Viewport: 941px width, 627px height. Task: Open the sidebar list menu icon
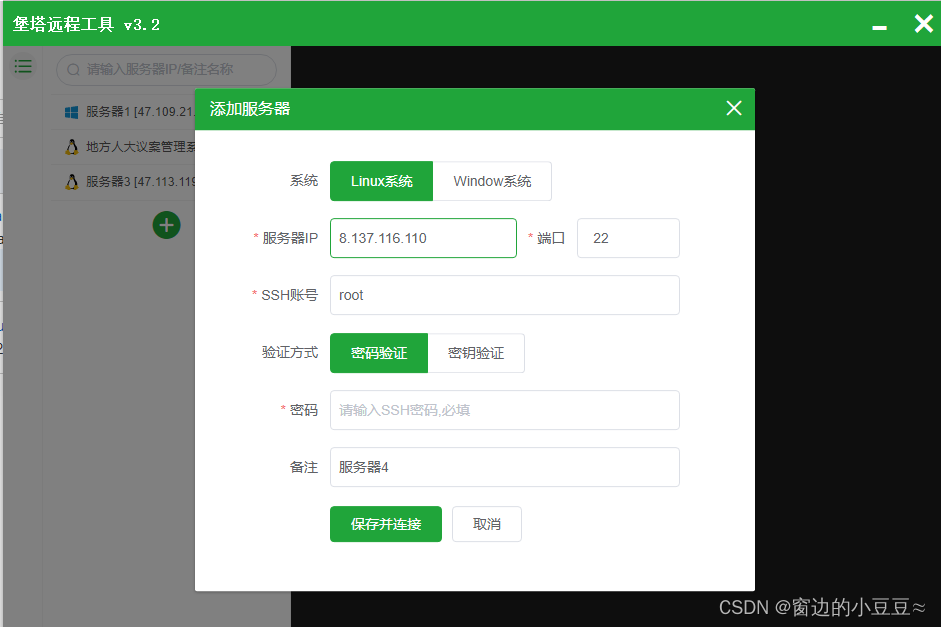pos(23,67)
